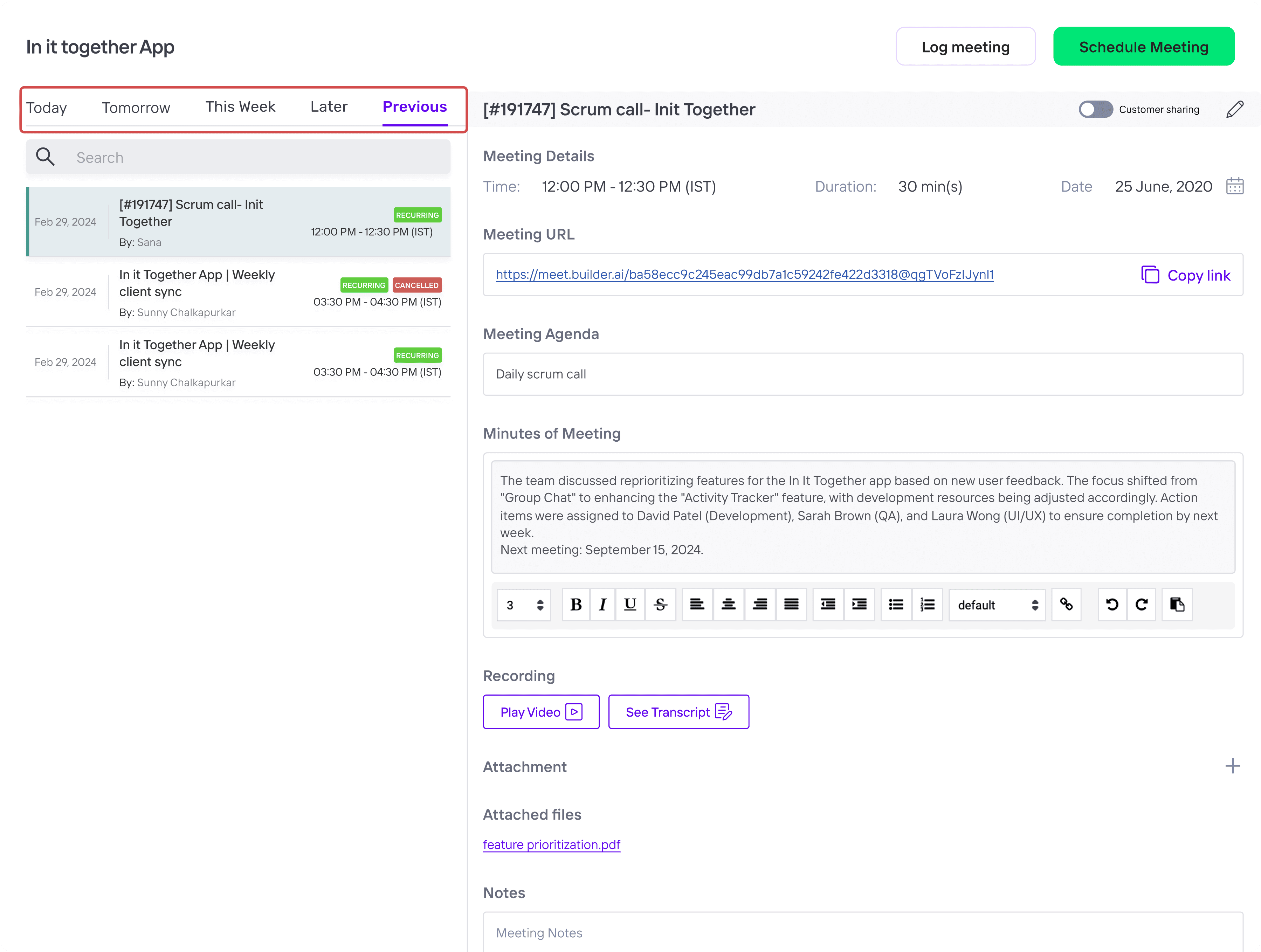1261x952 pixels.
Task: Insert a numbered list
Action: 928,605
